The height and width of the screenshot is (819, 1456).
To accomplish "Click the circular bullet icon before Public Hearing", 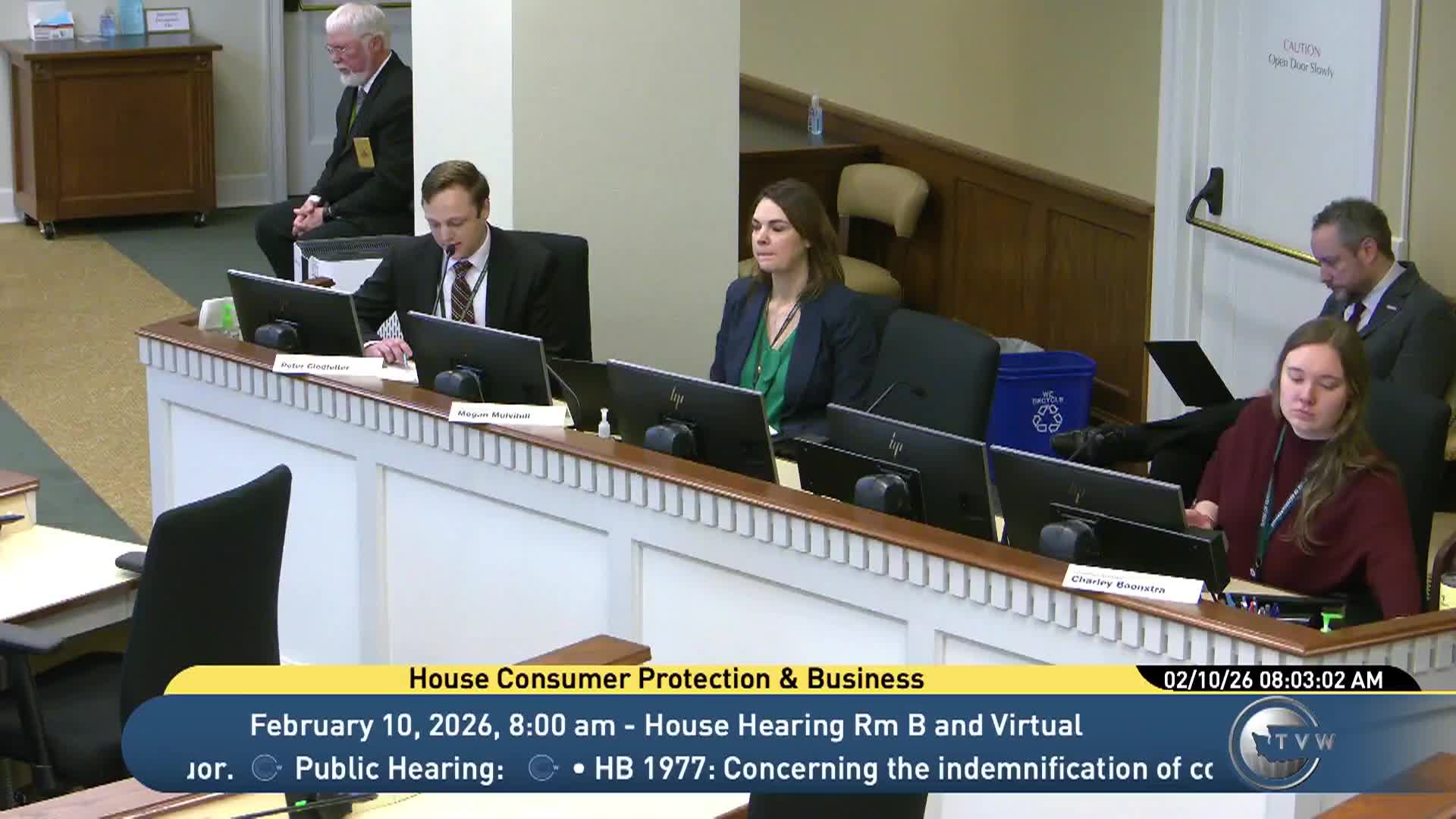I will pos(265,769).
